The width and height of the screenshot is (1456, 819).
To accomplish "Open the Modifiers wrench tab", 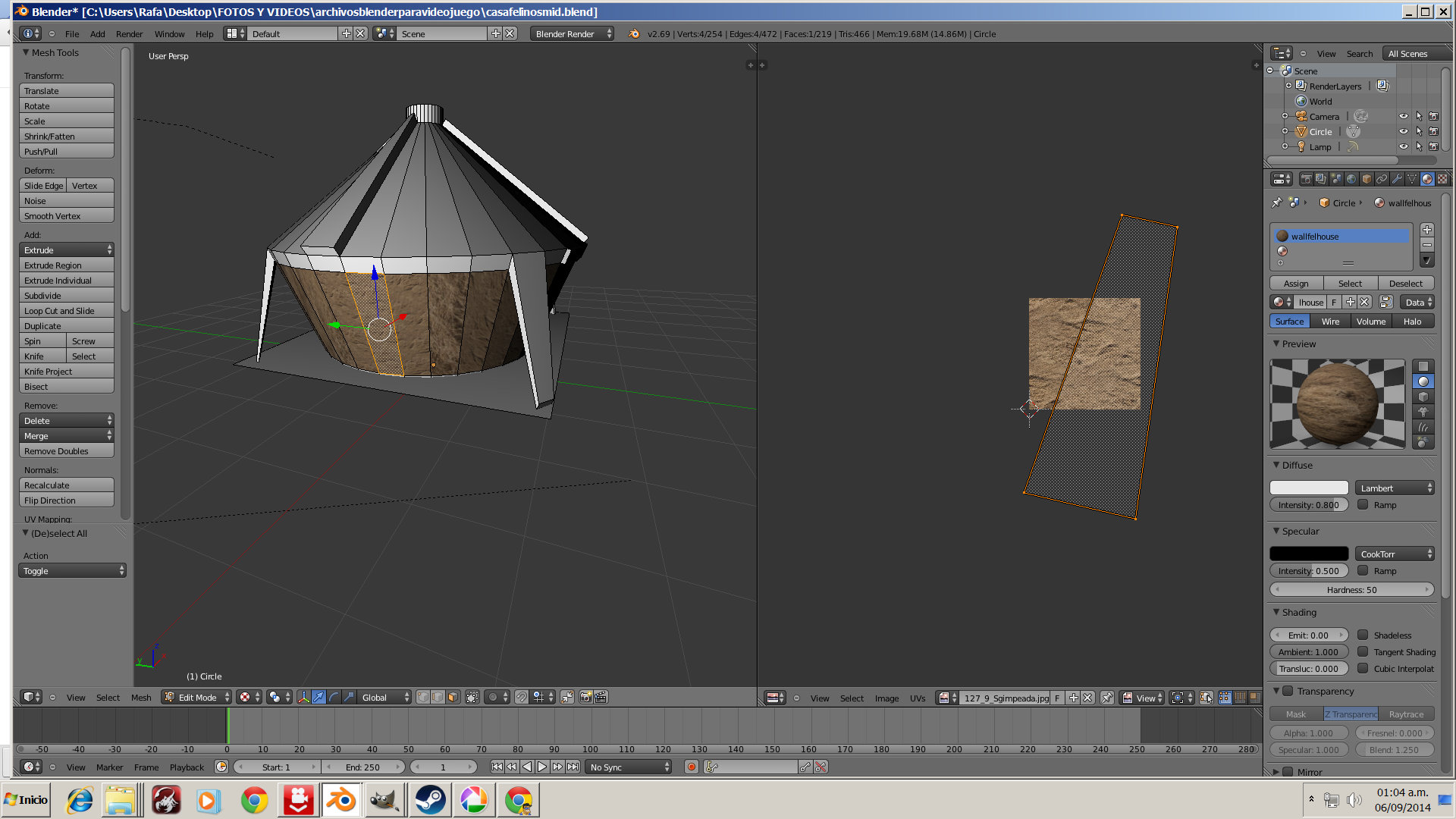I will 1397,179.
